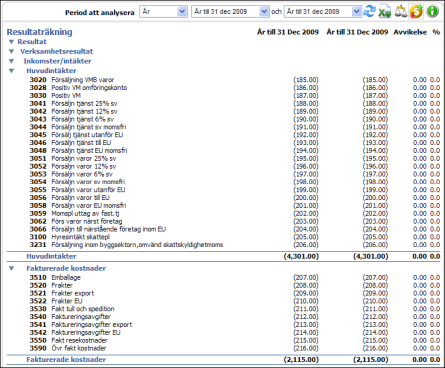Open the balance scales report icon

tap(401, 12)
